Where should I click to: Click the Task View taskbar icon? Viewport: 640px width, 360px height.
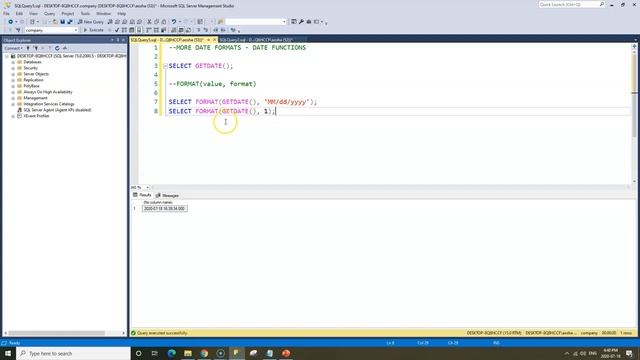[x=155, y=353]
